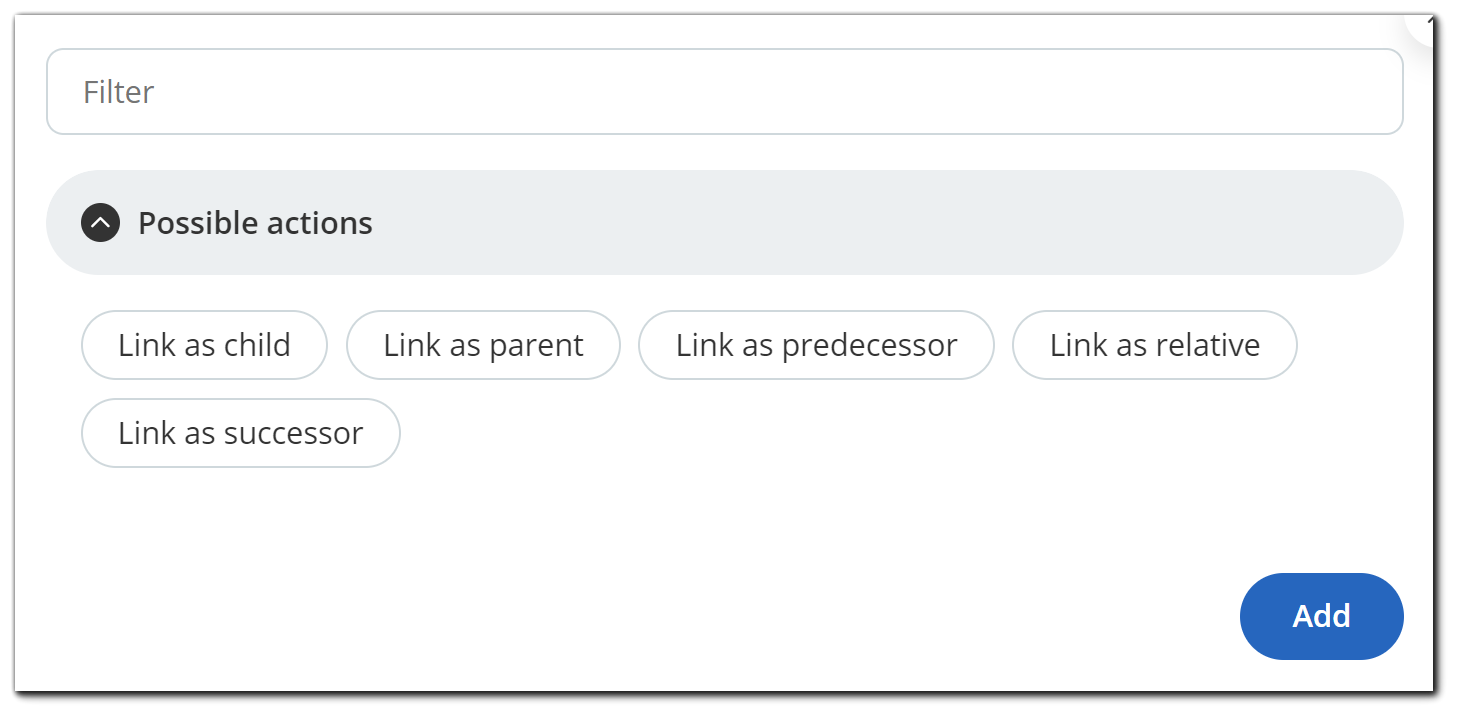Mark item as parent link

tap(483, 345)
